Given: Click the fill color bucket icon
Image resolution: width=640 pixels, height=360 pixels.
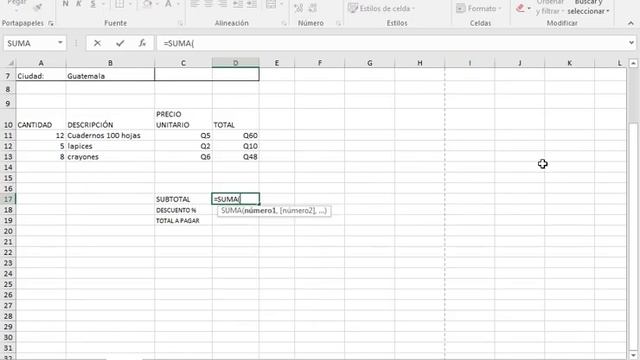Looking at the screenshot, I should pyautogui.click(x=147, y=4).
